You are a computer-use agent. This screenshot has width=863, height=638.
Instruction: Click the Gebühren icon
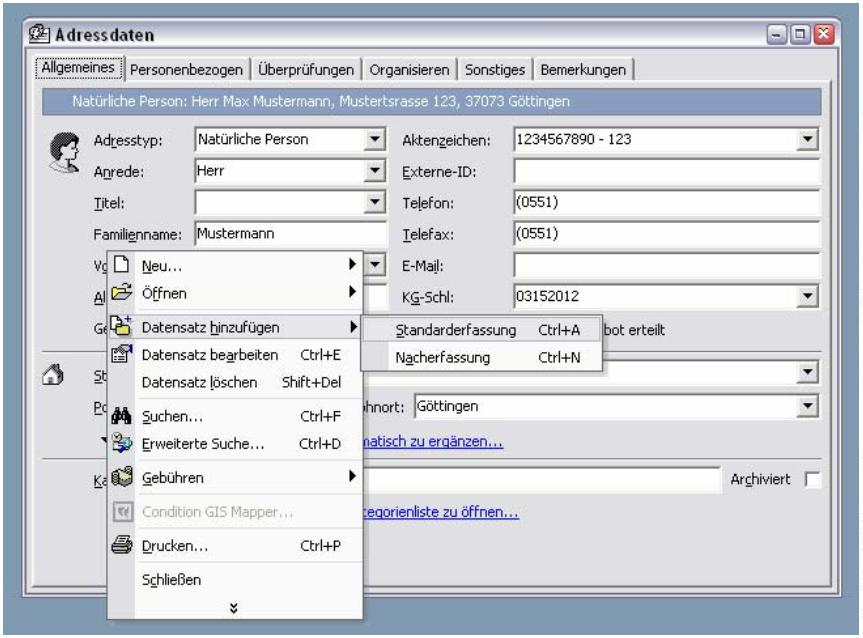[123, 477]
